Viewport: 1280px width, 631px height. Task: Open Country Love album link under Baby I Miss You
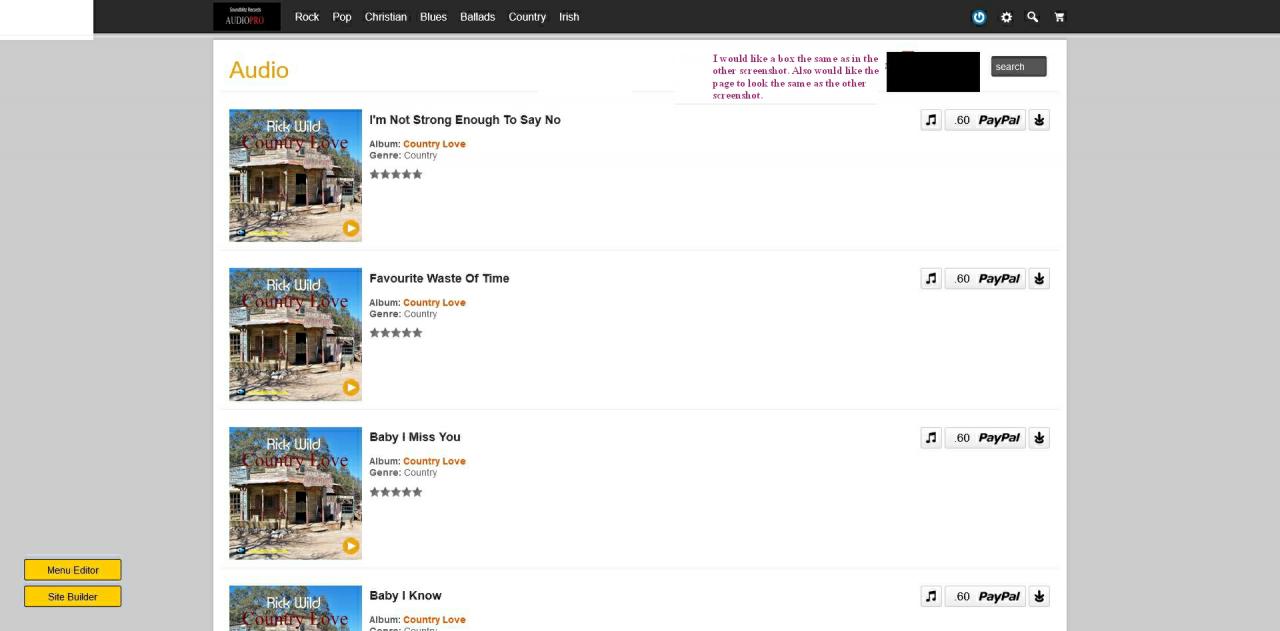pyautogui.click(x=434, y=461)
